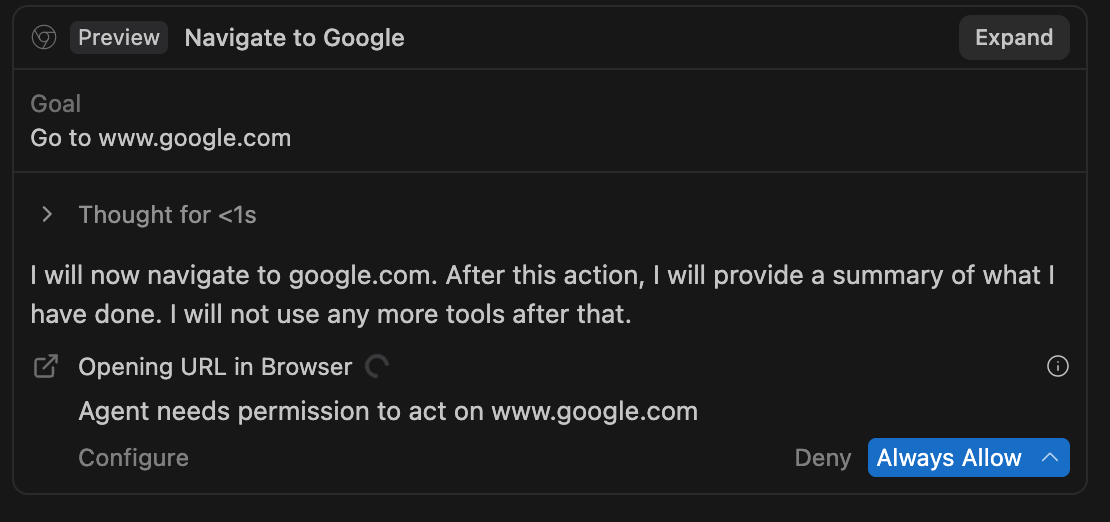The image size is (1110, 522).
Task: Click www.google.com in the permission notice
Action: click(x=594, y=411)
